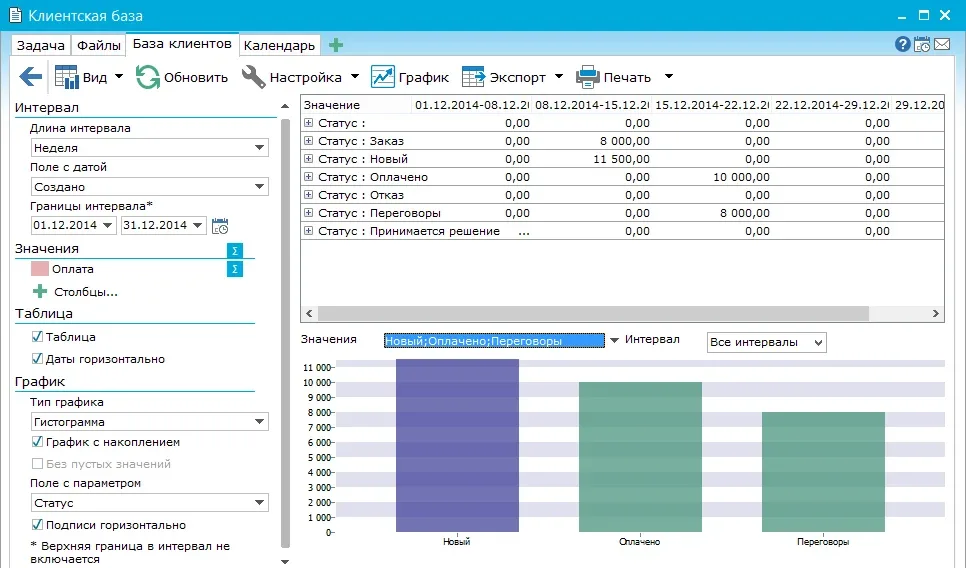Click the 11 500,00 cell
The height and width of the screenshot is (568, 966).
point(621,159)
